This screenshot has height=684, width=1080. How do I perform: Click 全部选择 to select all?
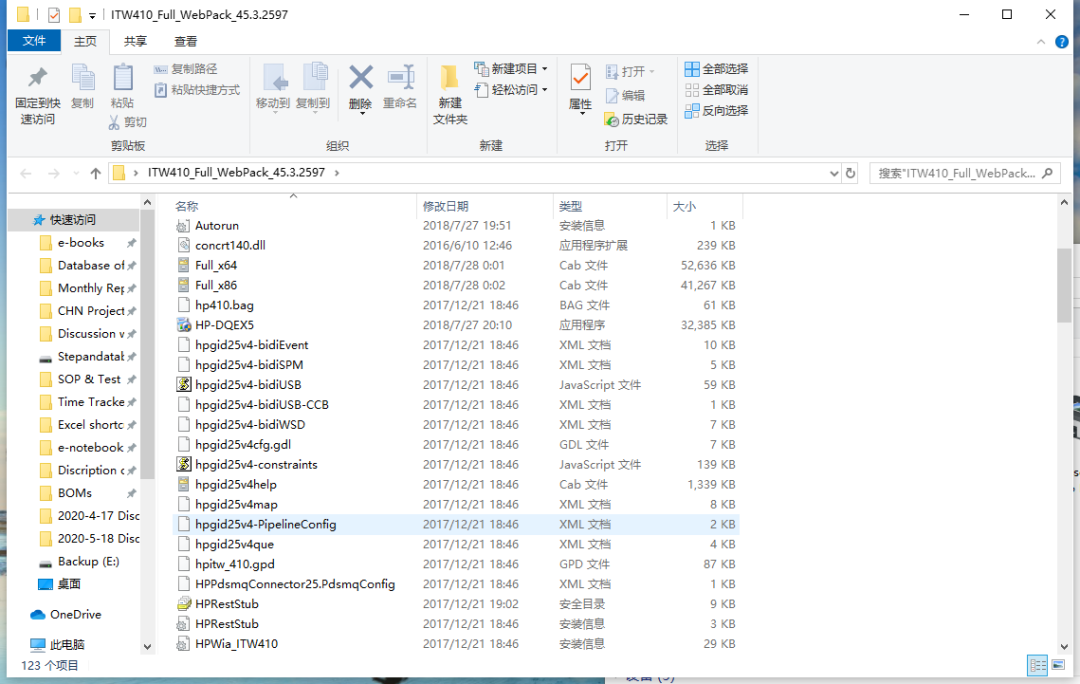click(716, 69)
